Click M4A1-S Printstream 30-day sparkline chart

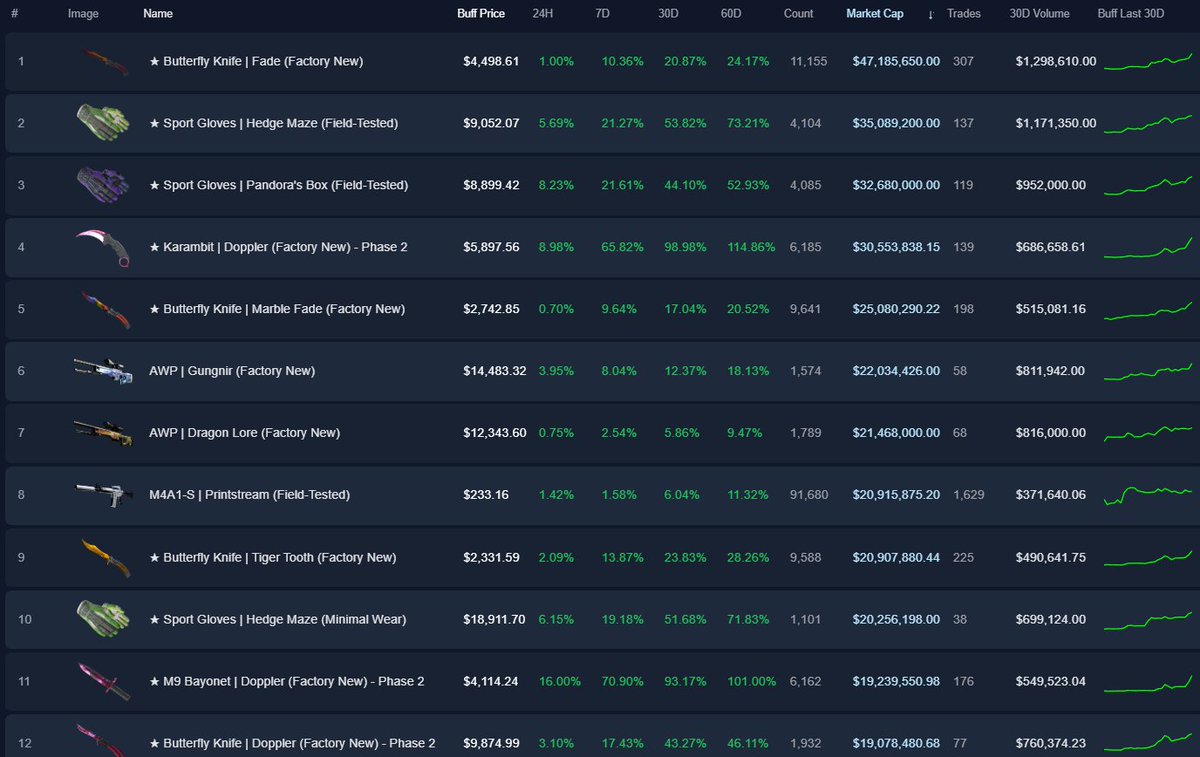(x=1148, y=495)
